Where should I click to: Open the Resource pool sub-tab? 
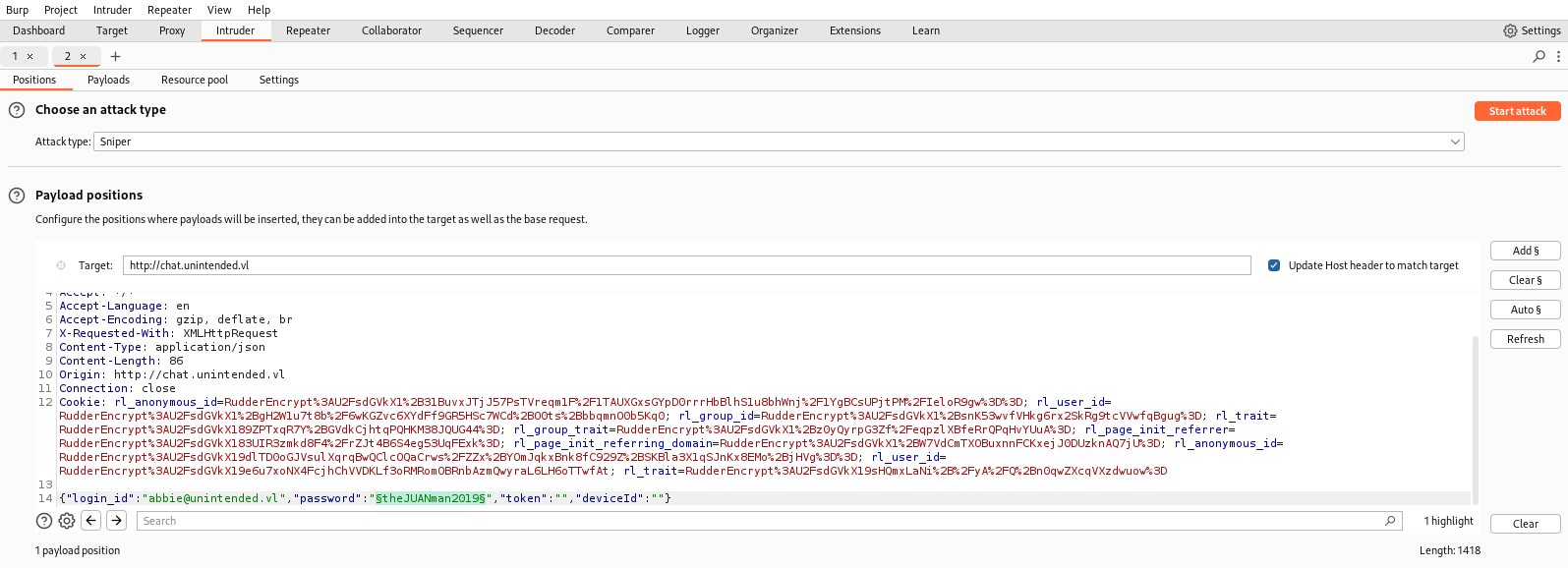195,80
